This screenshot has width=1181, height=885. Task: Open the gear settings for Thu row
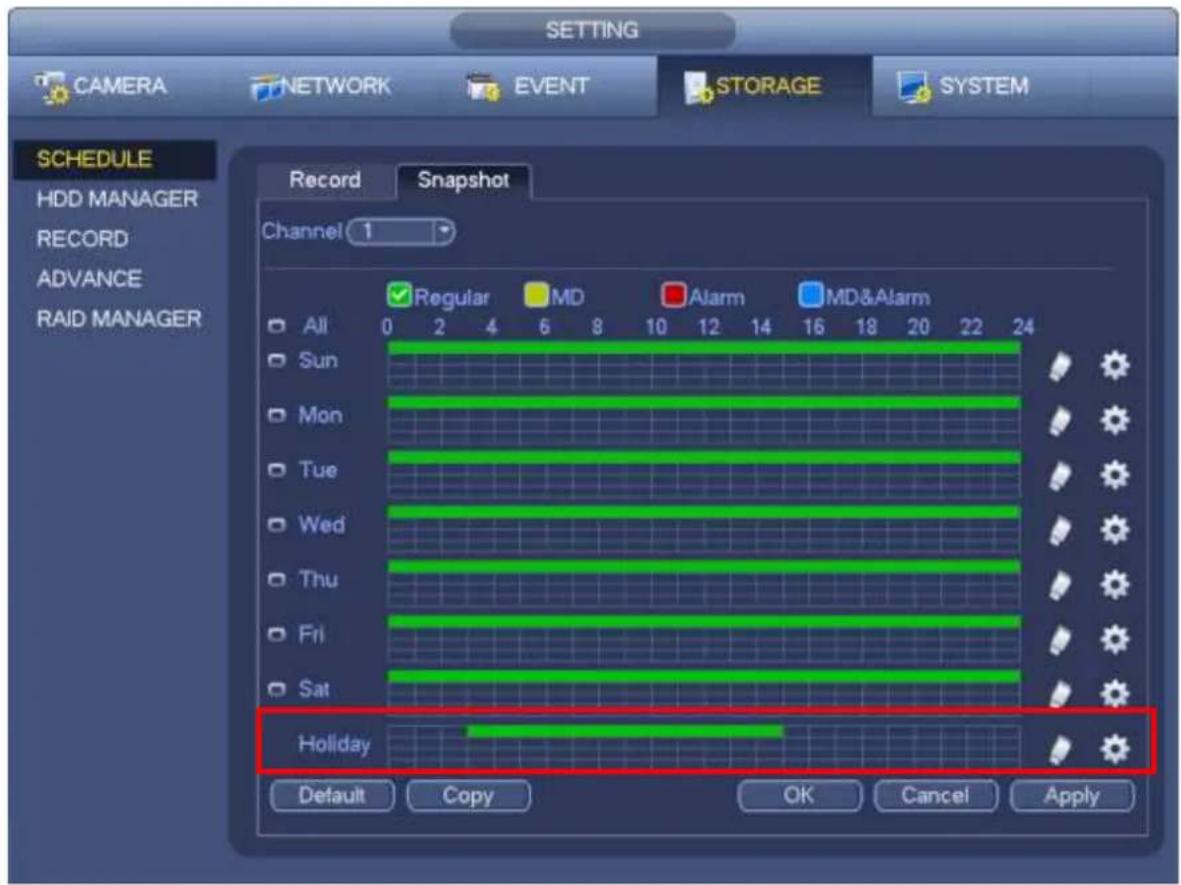1115,584
